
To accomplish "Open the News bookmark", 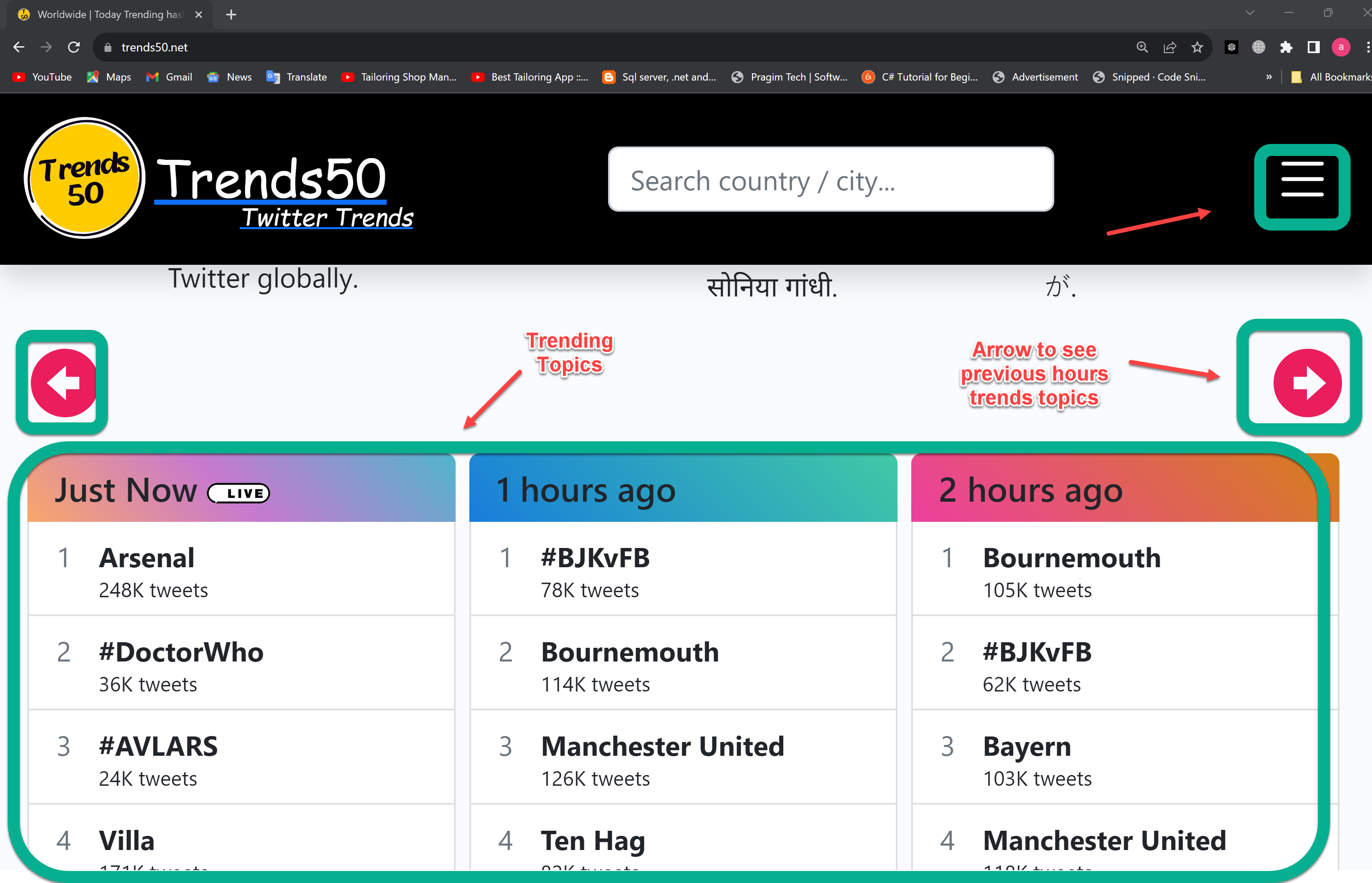I will coord(229,77).
